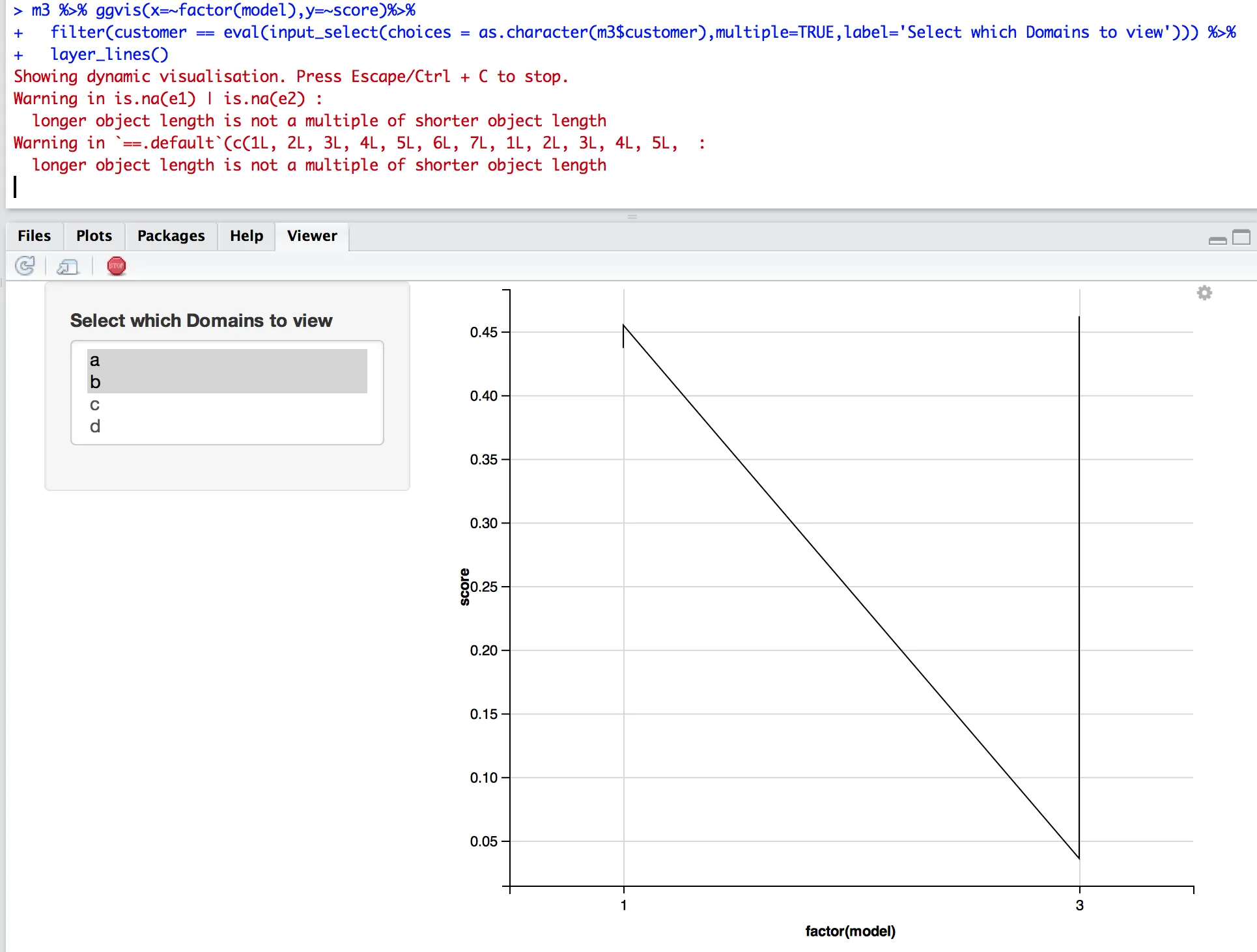
Task: Click the factor(model) axis title
Action: pos(850,931)
